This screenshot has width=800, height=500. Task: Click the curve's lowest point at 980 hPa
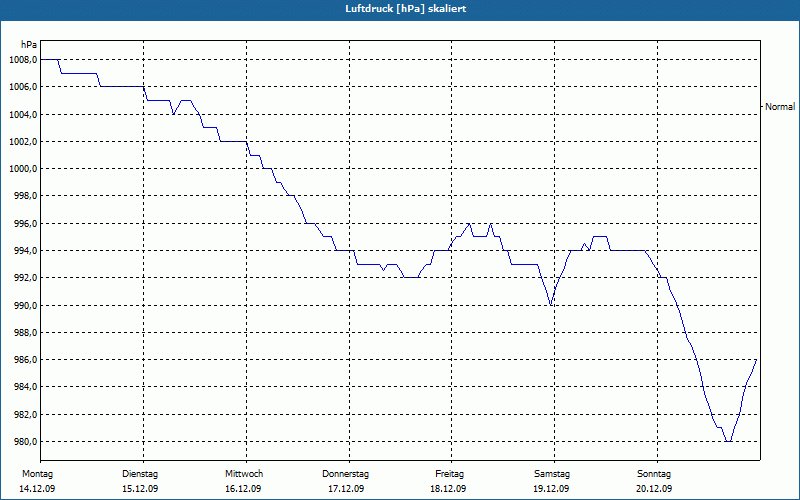click(x=729, y=441)
